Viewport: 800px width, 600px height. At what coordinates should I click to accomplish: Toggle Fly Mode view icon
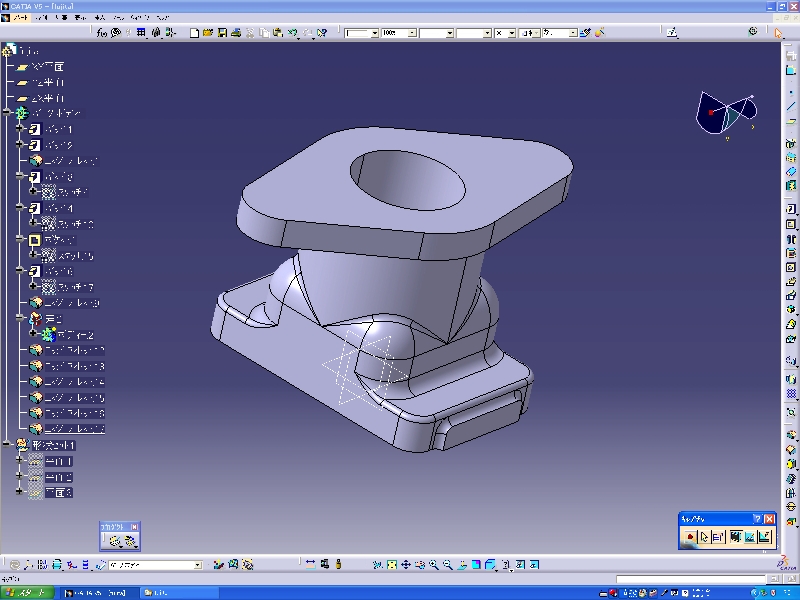[378, 564]
